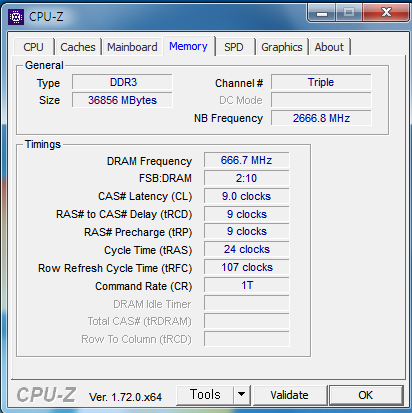
Task: Click the version text Ver. 1.72.0.x64
Action: point(125,397)
